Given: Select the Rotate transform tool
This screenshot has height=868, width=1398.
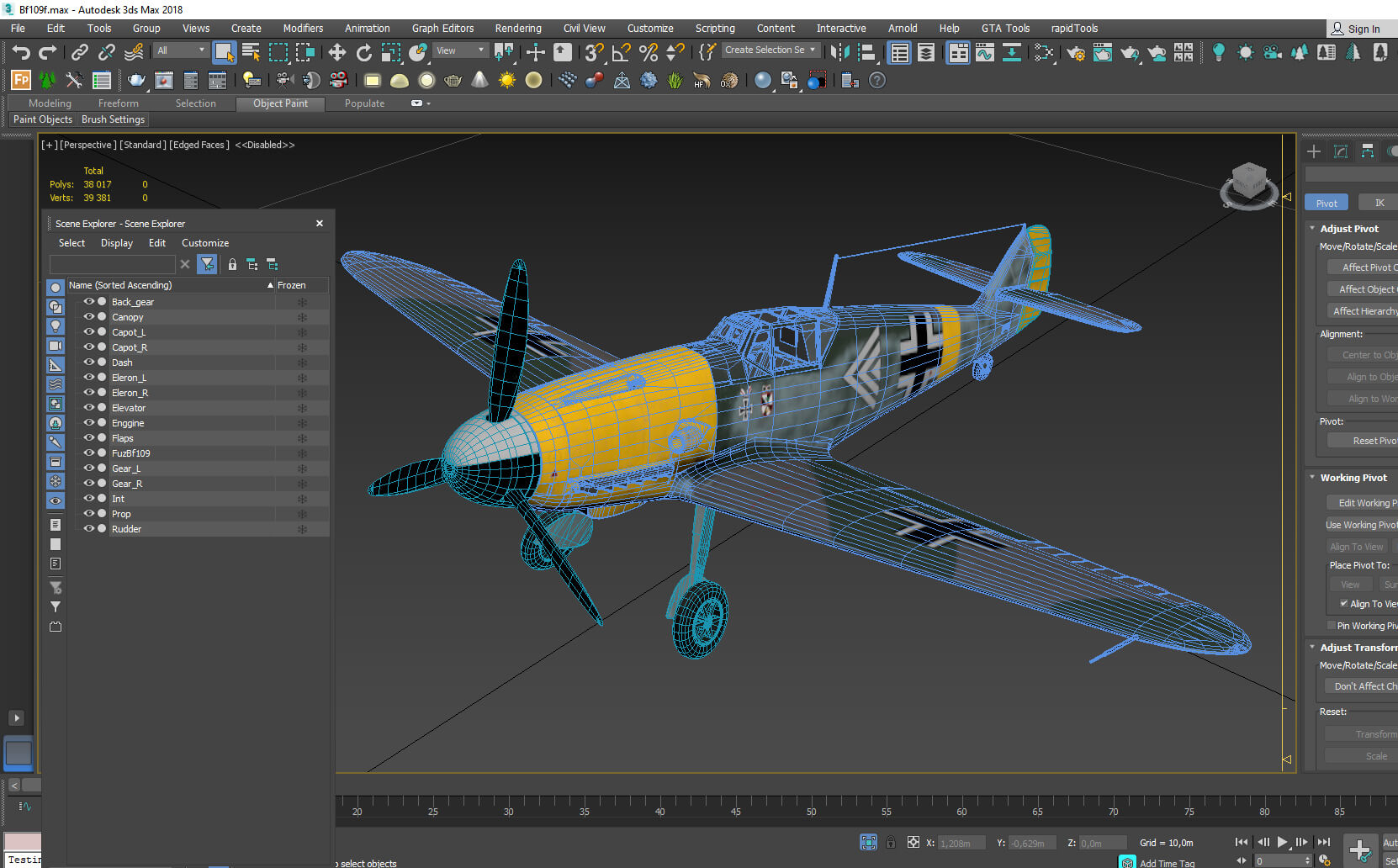Looking at the screenshot, I should pyautogui.click(x=363, y=52).
